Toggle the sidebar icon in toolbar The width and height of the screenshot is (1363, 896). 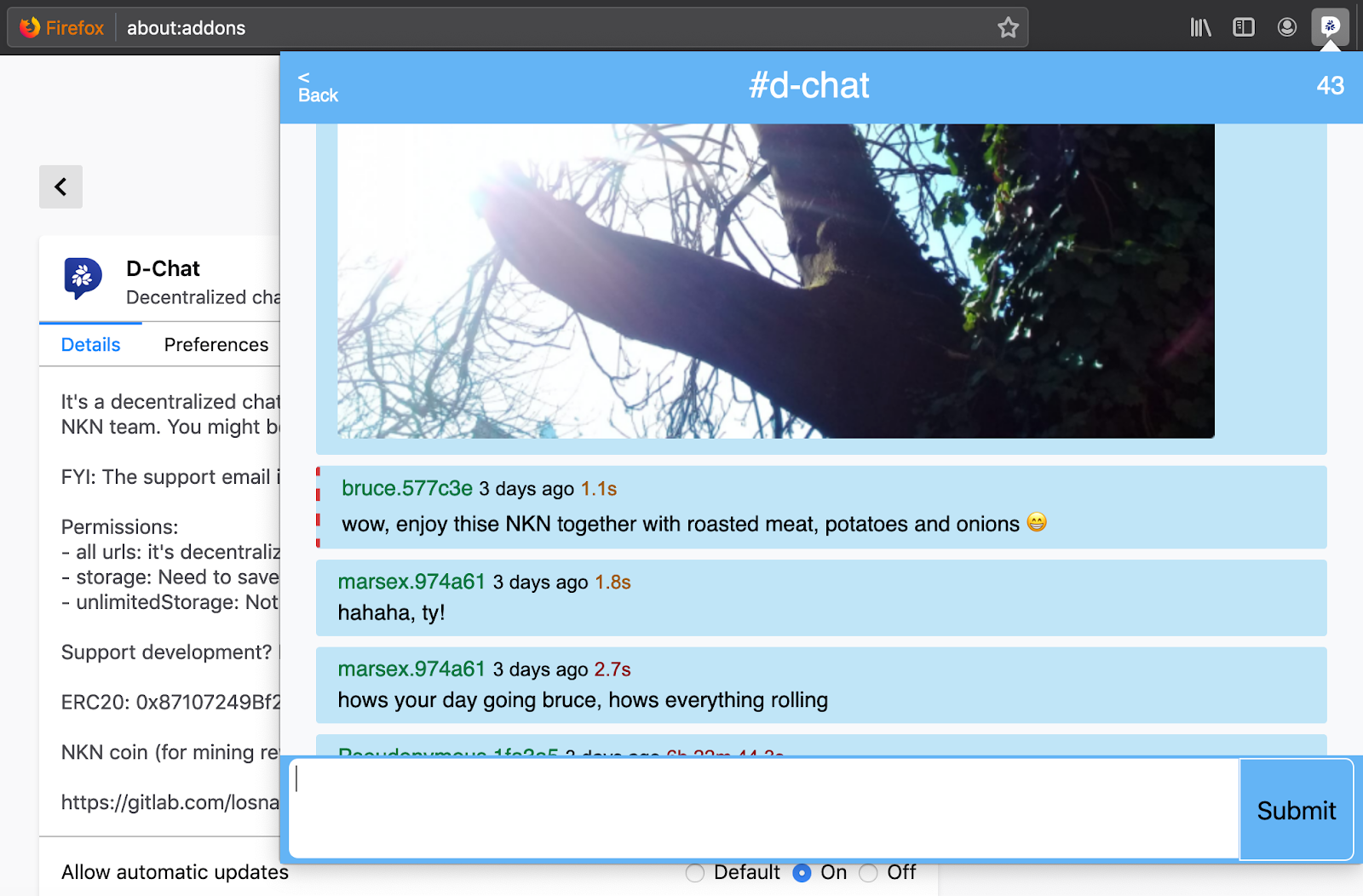1244,27
